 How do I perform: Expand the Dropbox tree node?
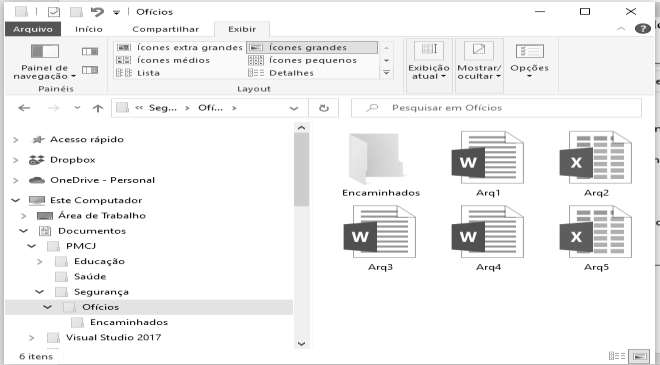pyautogui.click(x=16, y=160)
